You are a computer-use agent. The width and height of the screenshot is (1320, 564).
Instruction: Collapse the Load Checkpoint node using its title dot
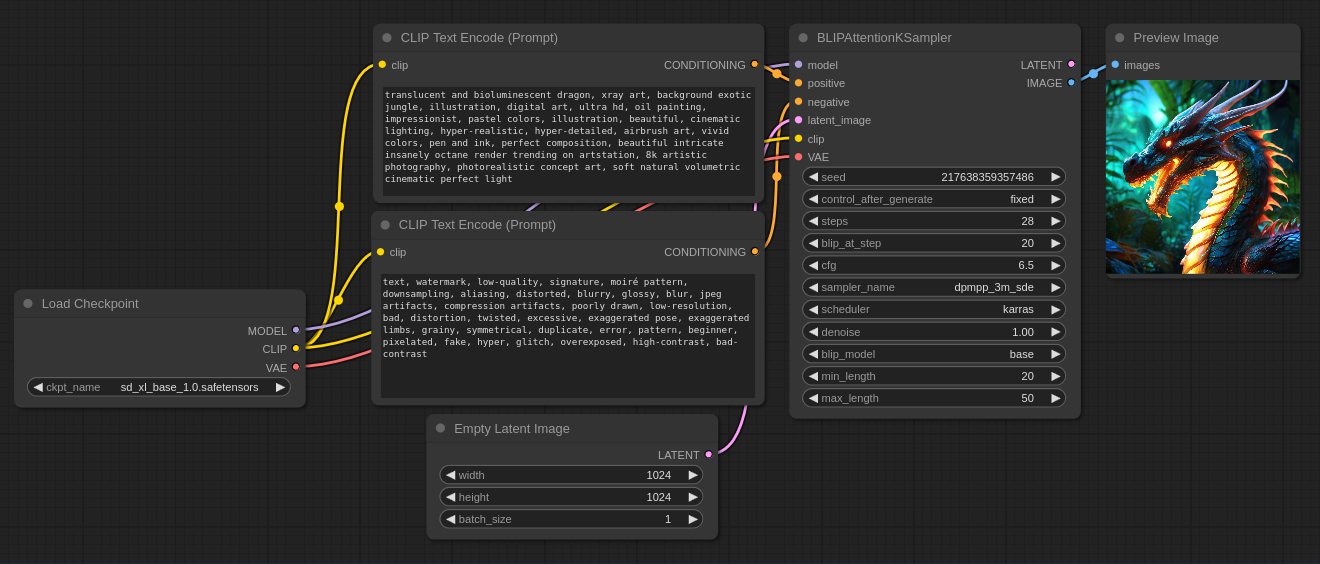(28, 303)
